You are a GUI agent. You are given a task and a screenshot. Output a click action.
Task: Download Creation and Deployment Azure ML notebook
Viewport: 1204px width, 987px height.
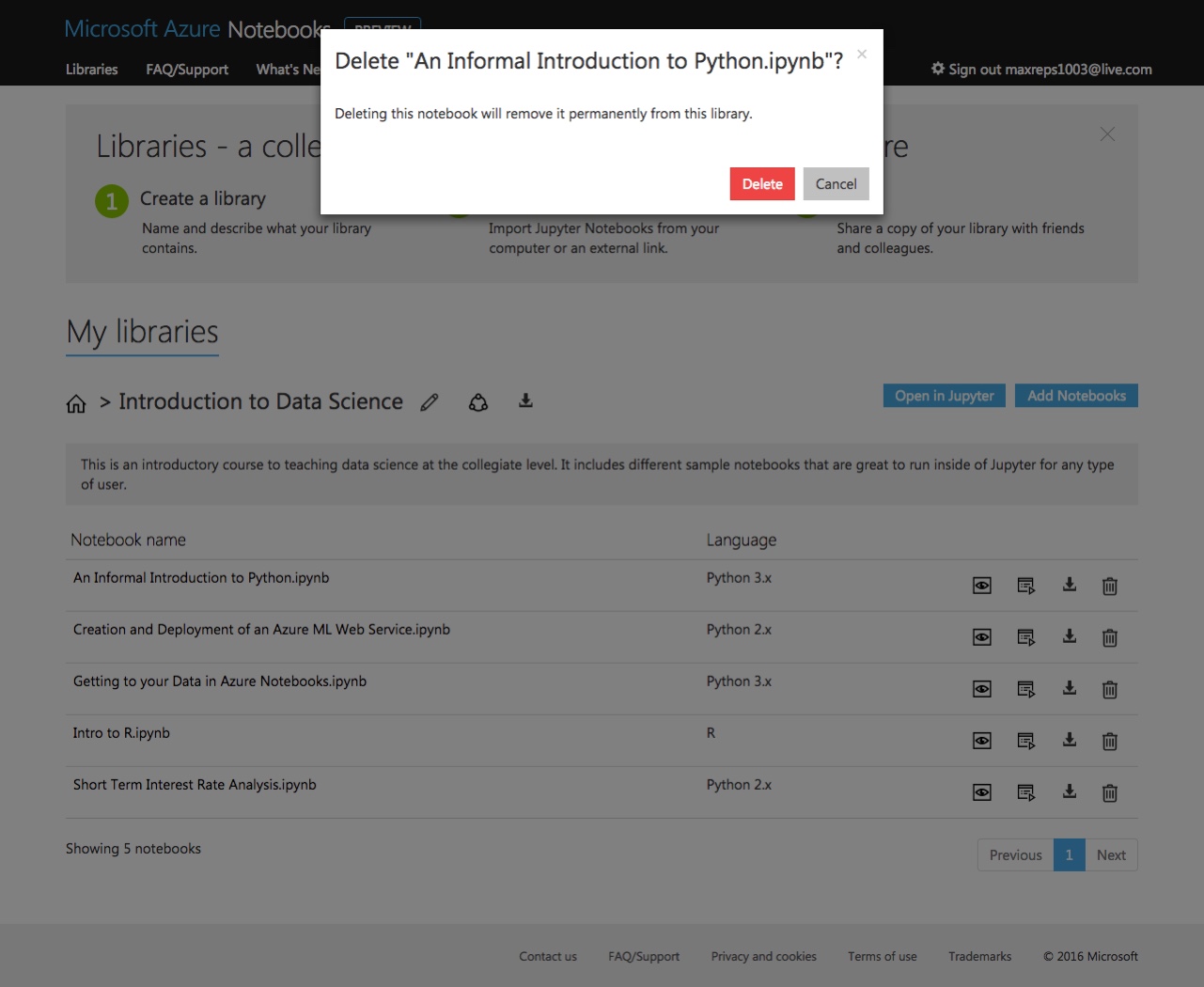pos(1070,636)
